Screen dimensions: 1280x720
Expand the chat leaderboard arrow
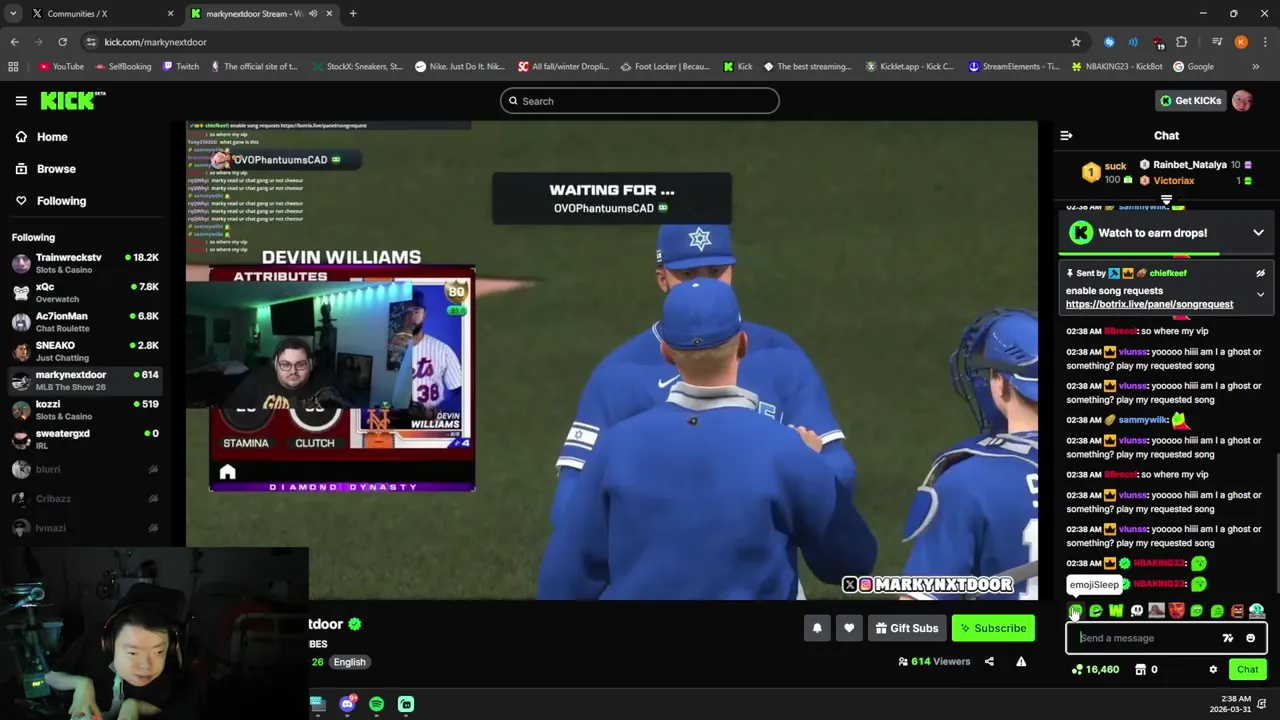click(x=1166, y=200)
